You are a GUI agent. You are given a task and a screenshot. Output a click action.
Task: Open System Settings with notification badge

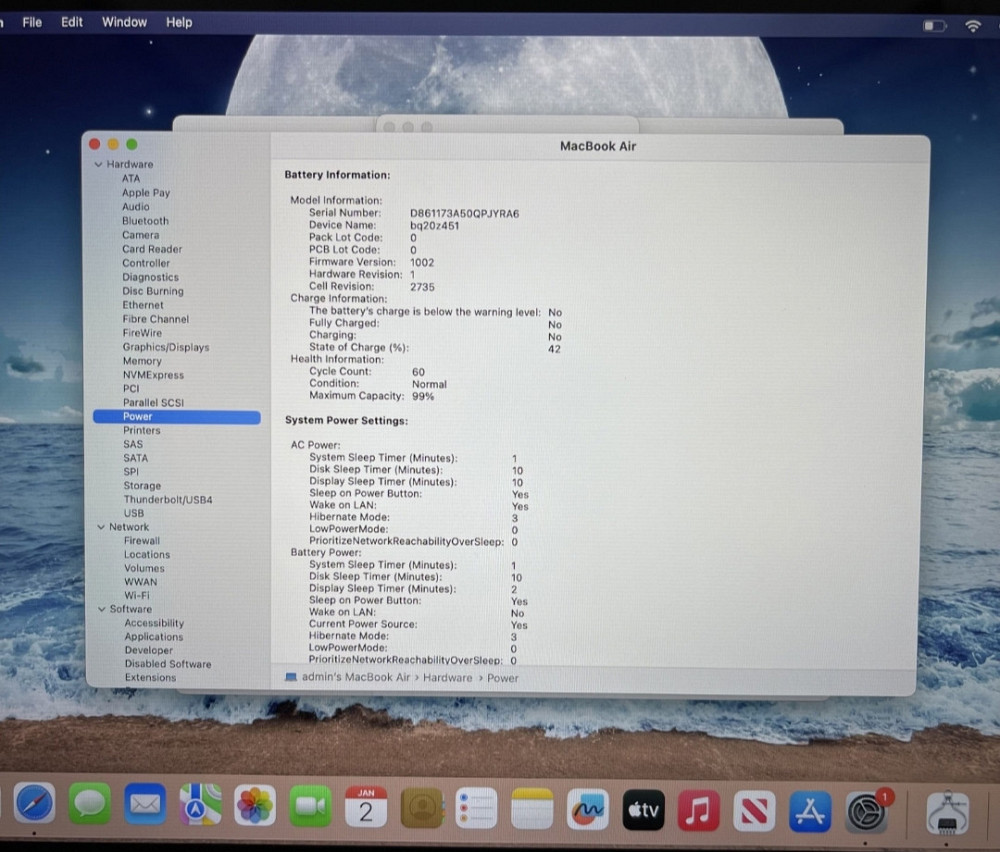click(x=864, y=808)
